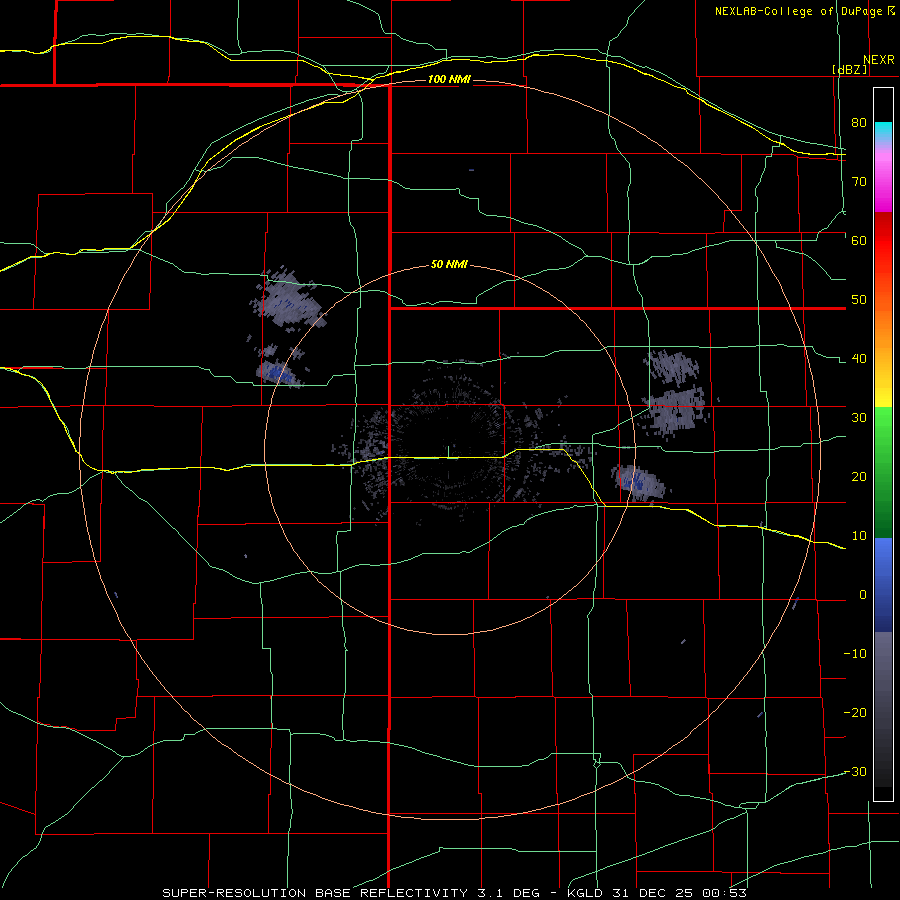Click the -10 dBZ value on the color scale
Viewport: 900px width, 900px height.
[x=855, y=654]
